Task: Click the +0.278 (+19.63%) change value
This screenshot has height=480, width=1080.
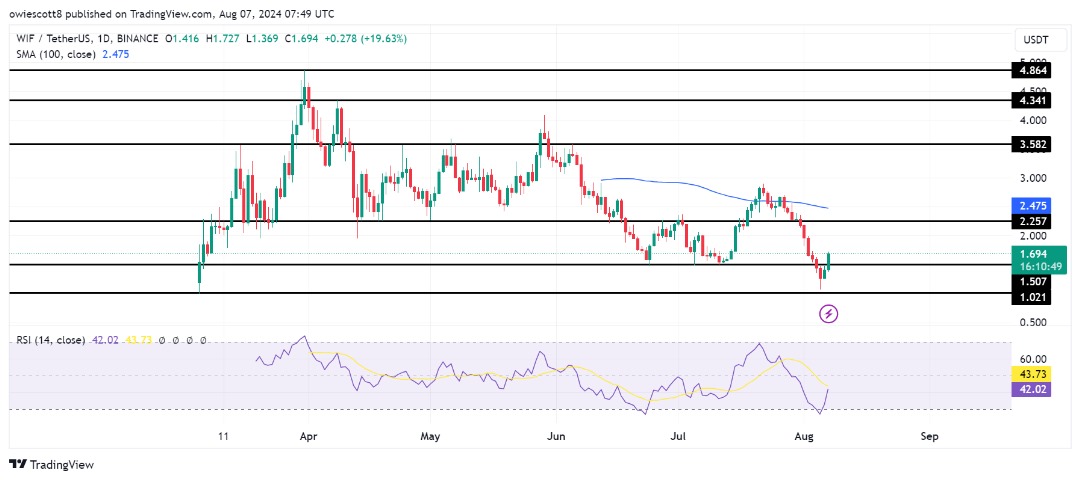Action: (x=368, y=39)
